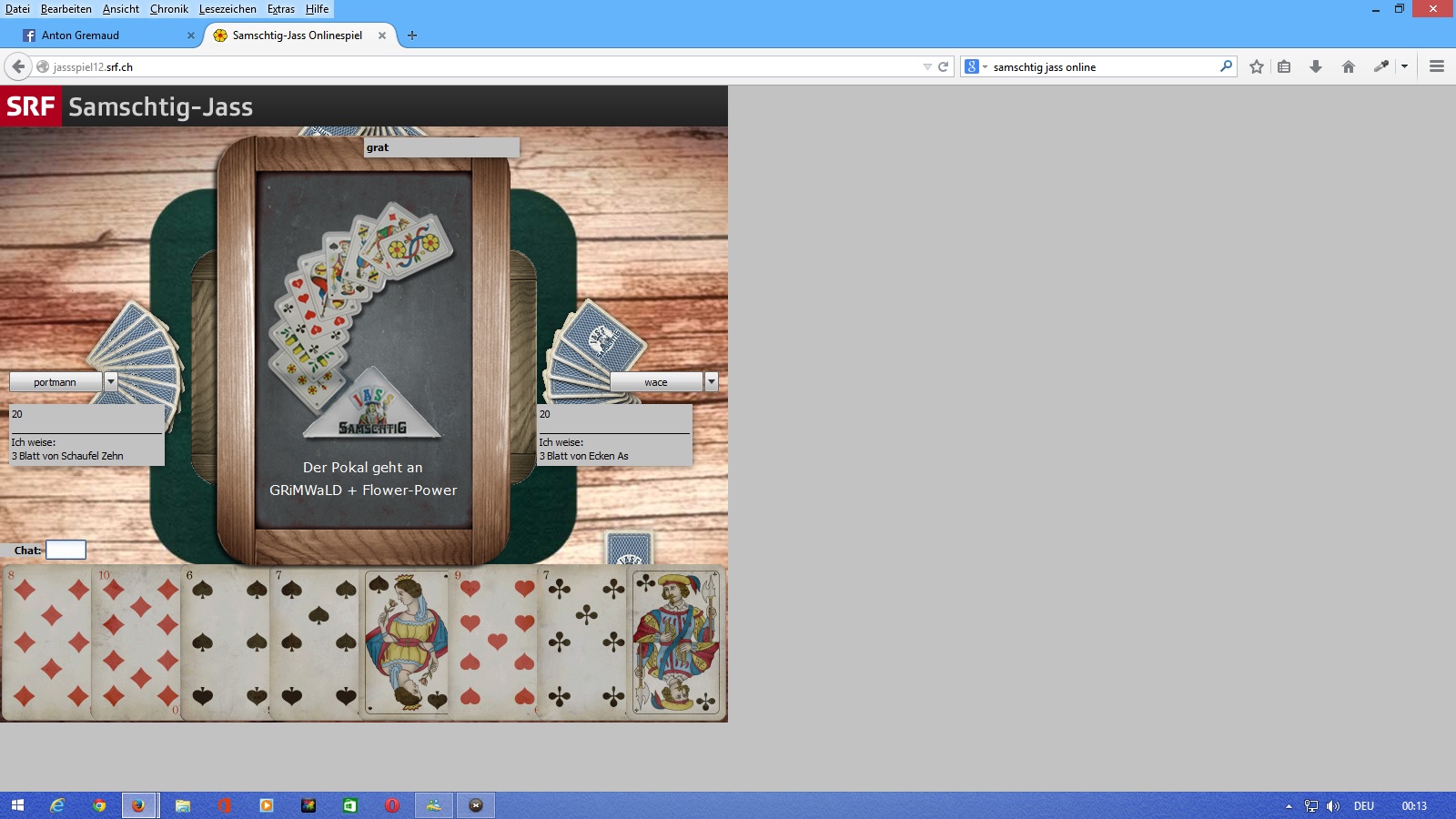Open the Chronik menu
The width and height of the screenshot is (1456, 819).
click(x=169, y=9)
